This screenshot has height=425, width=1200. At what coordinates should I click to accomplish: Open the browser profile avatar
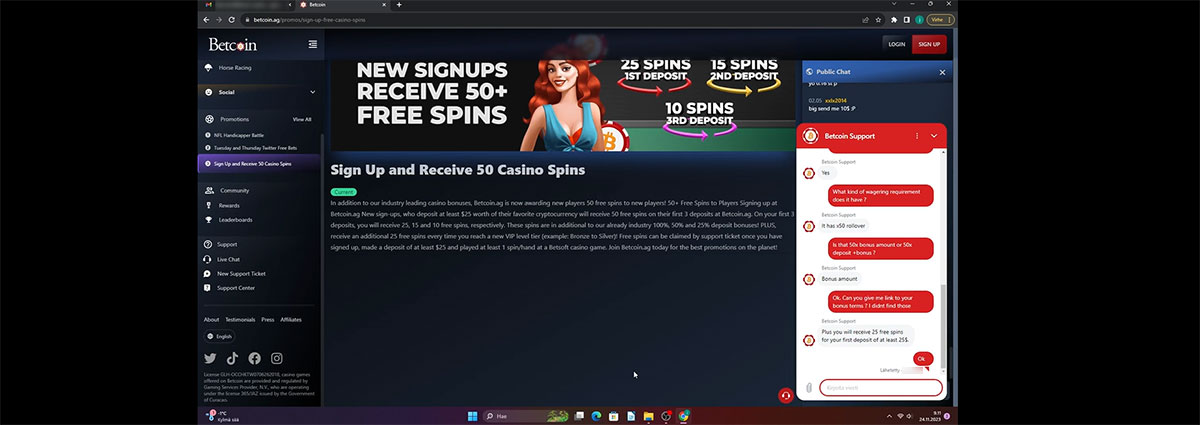click(919, 19)
